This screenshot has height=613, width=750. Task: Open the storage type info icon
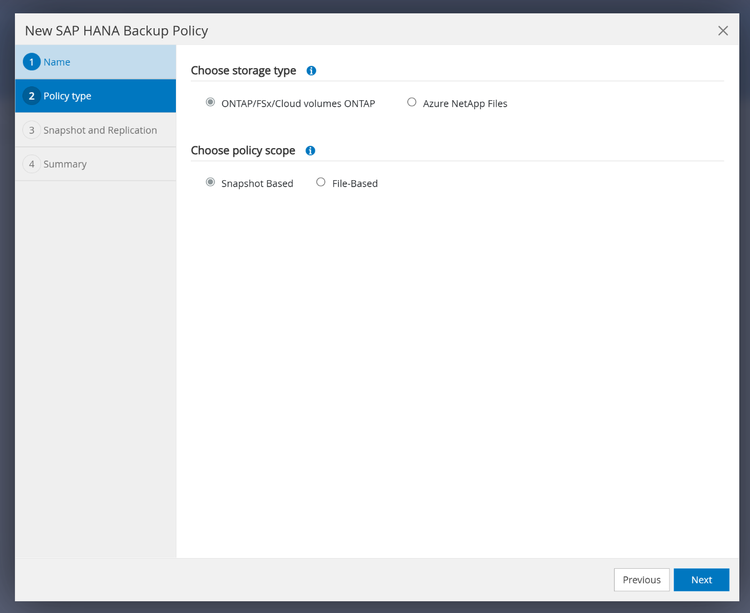(x=311, y=71)
